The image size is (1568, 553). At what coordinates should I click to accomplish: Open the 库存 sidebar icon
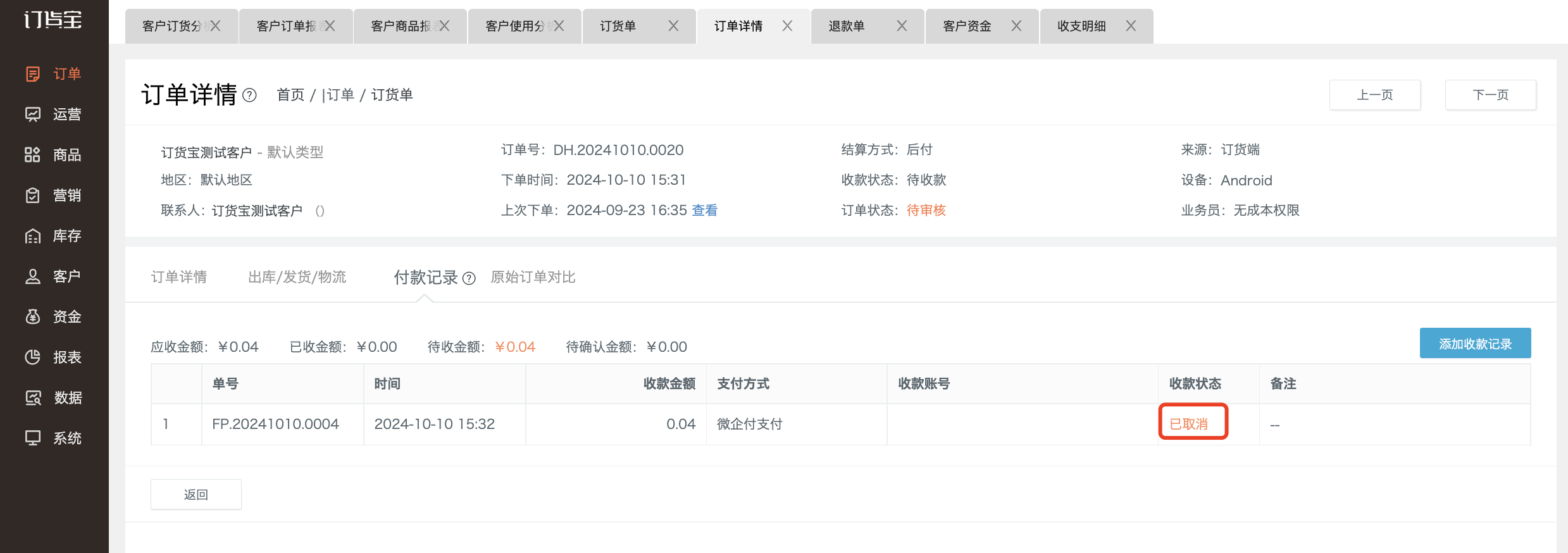(33, 236)
